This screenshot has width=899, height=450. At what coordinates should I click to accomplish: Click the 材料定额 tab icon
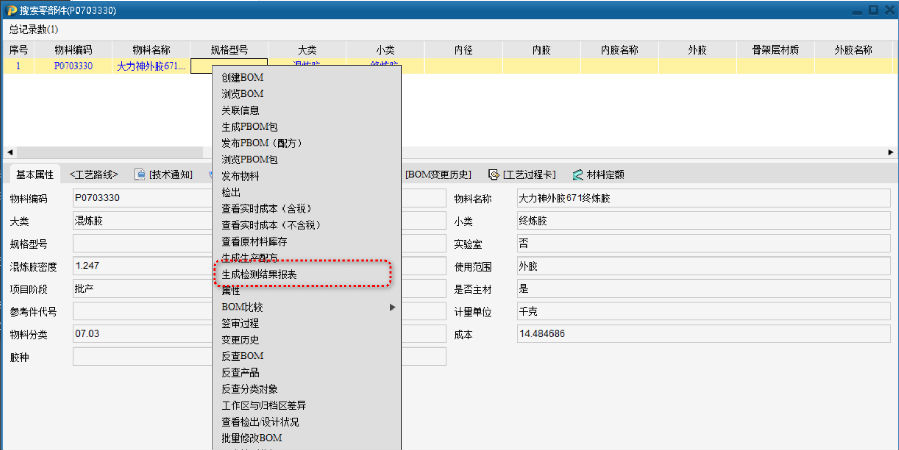pyautogui.click(x=577, y=174)
